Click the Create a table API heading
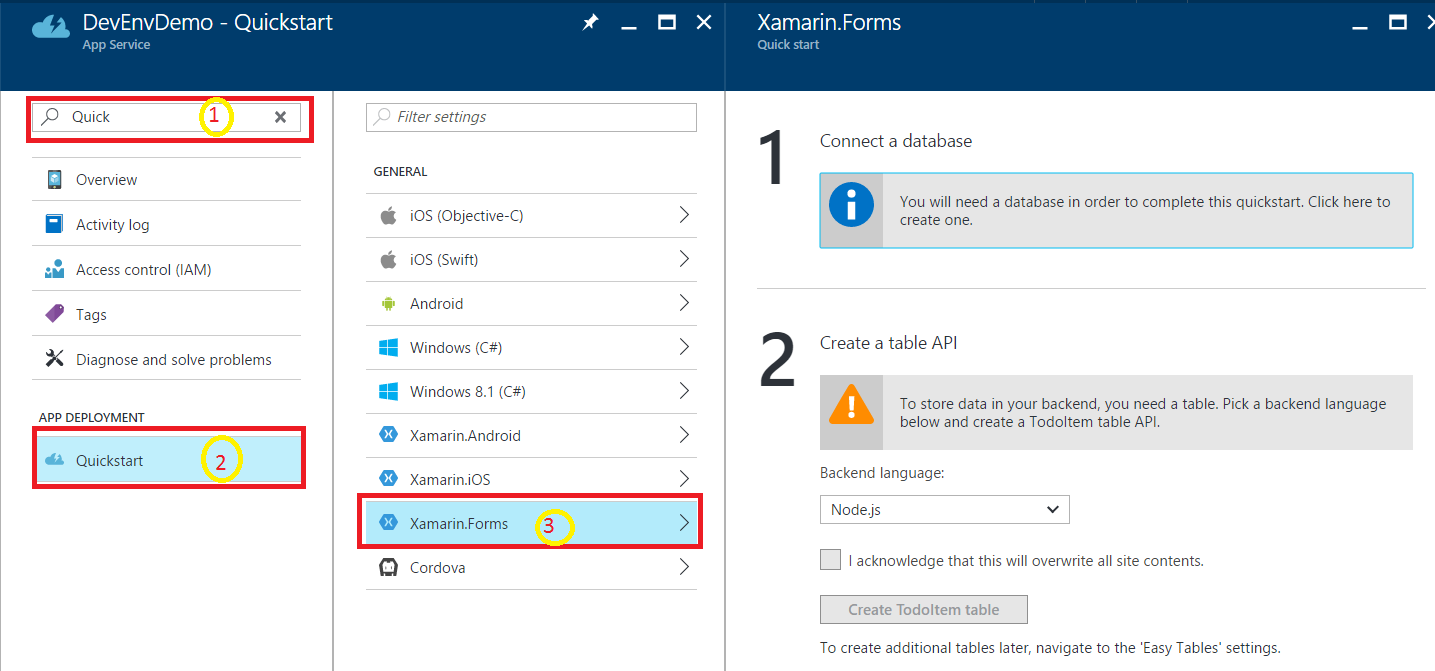The width and height of the screenshot is (1435, 671). pyautogui.click(x=889, y=343)
